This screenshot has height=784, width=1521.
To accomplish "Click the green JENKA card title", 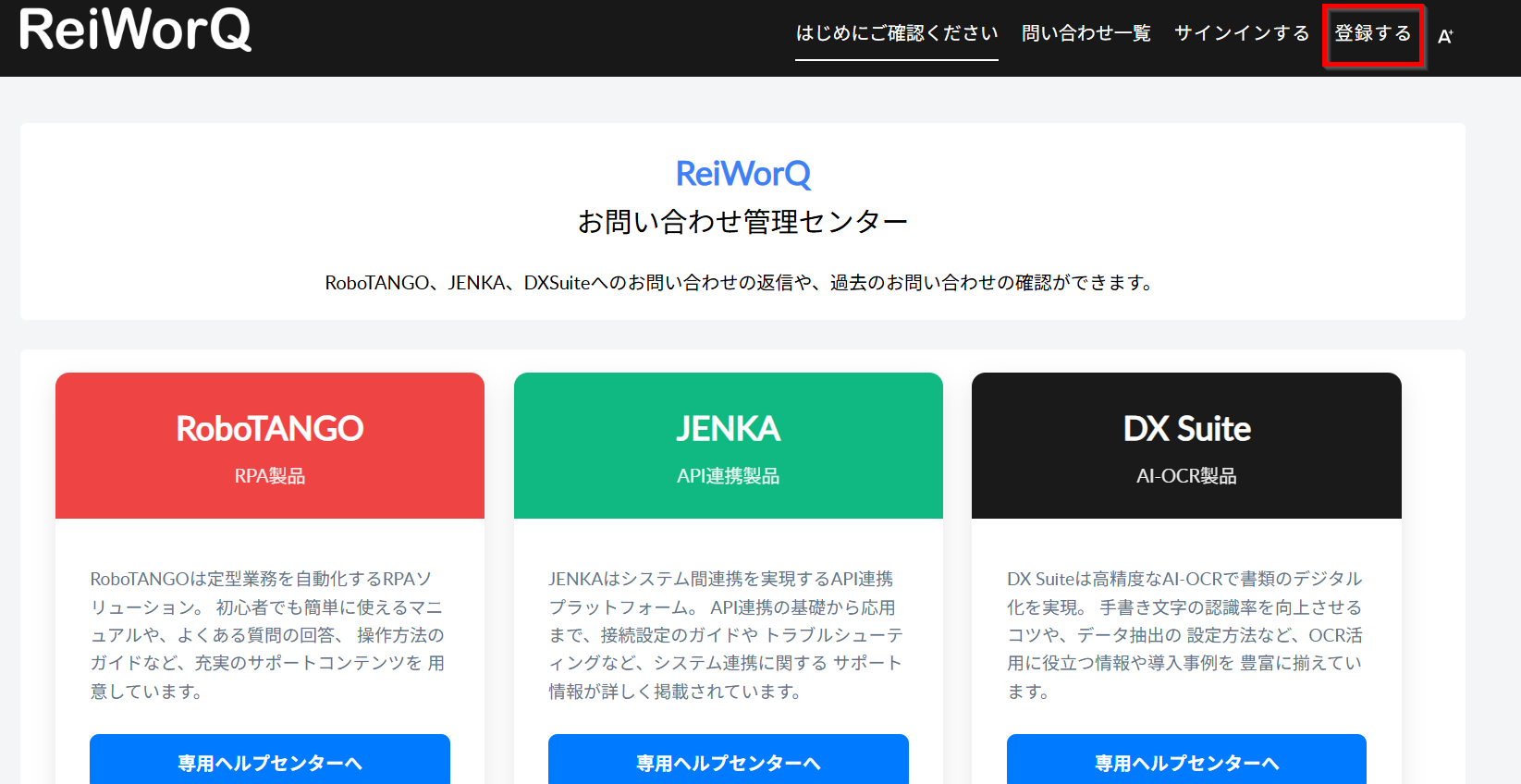I will (x=729, y=429).
